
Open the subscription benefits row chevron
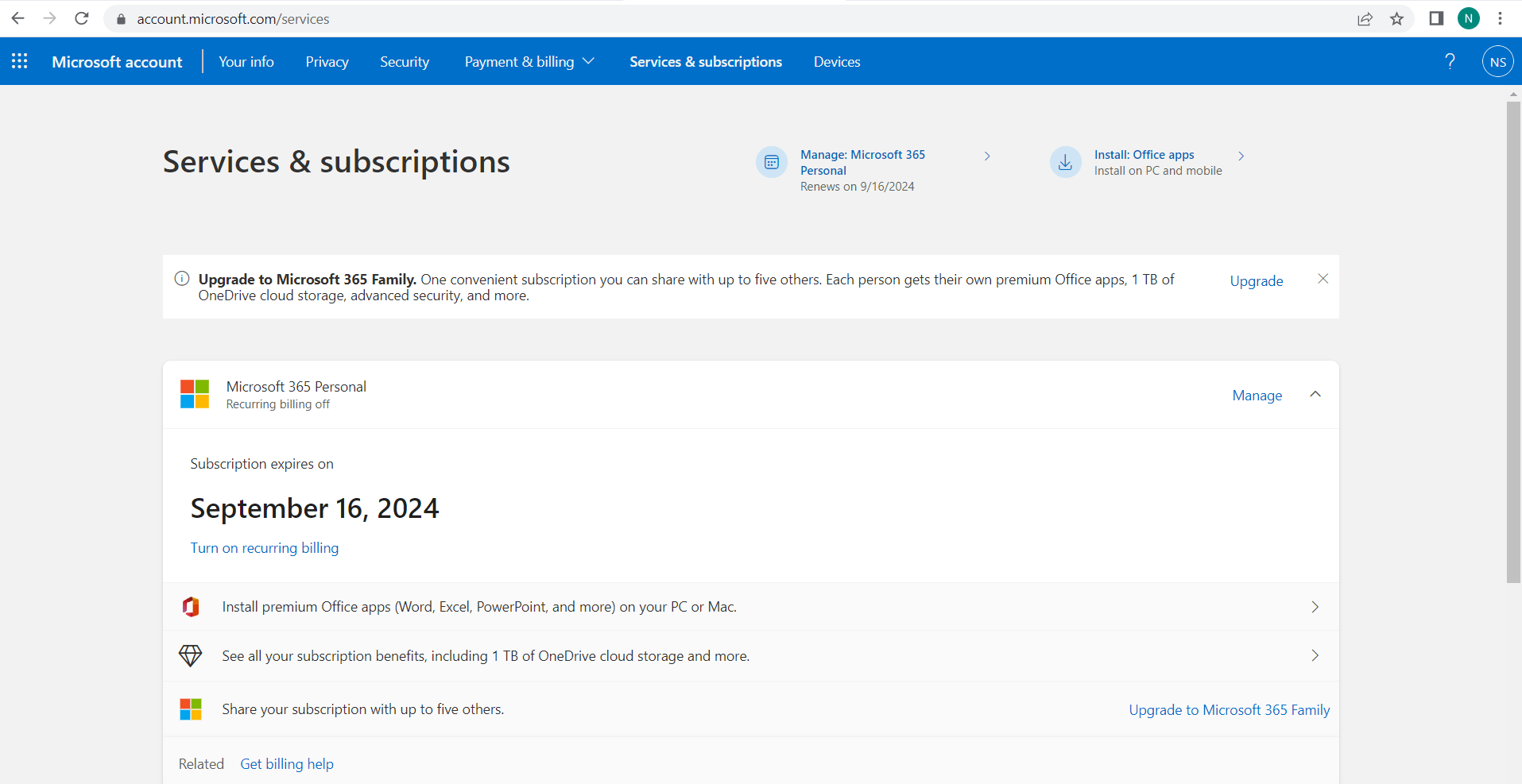click(x=1315, y=655)
